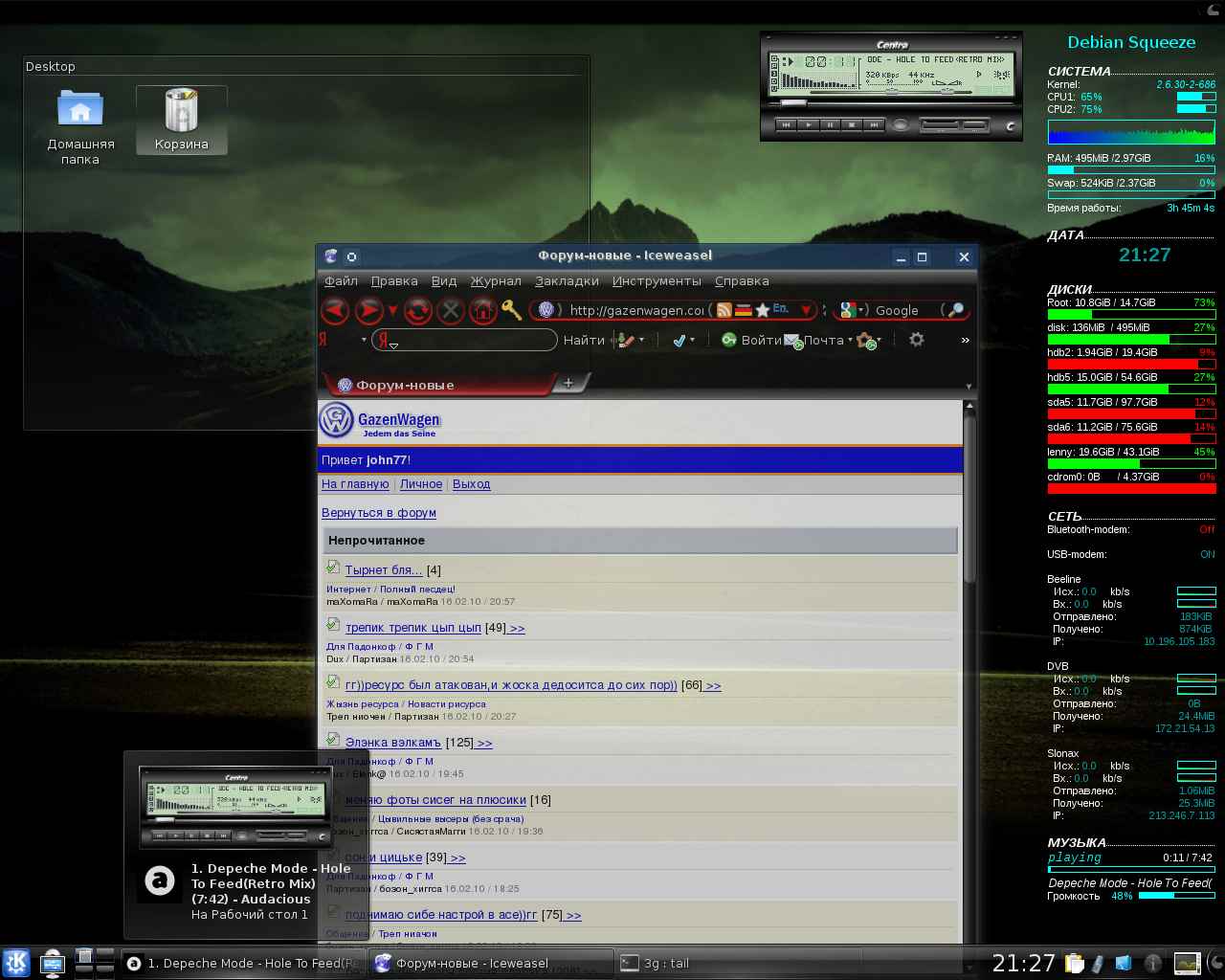The image size is (1225, 980).
Task: Click the round eject button in Centra player
Action: 901,124
